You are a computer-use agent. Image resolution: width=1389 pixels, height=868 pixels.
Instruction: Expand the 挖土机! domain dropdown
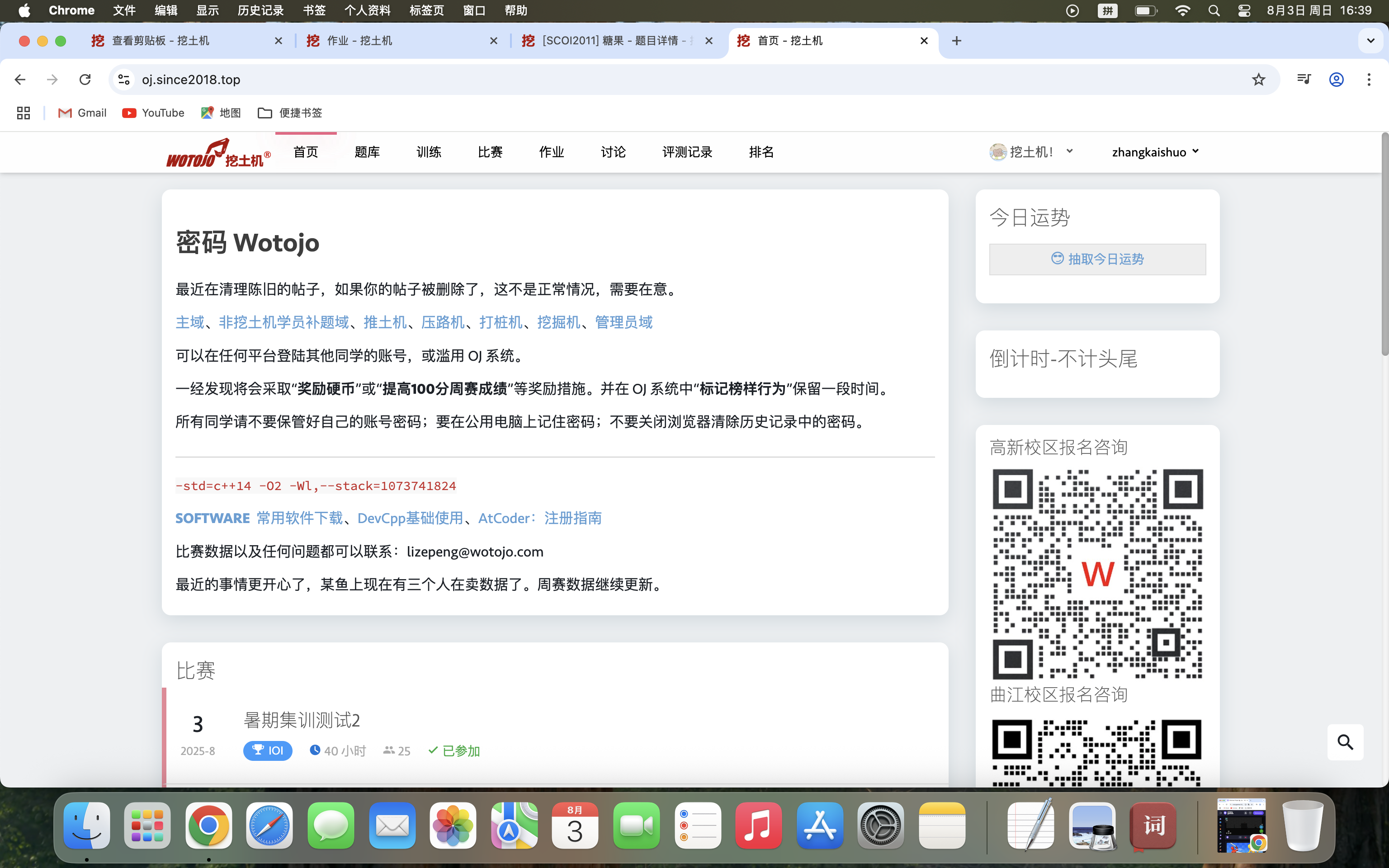(x=1031, y=152)
